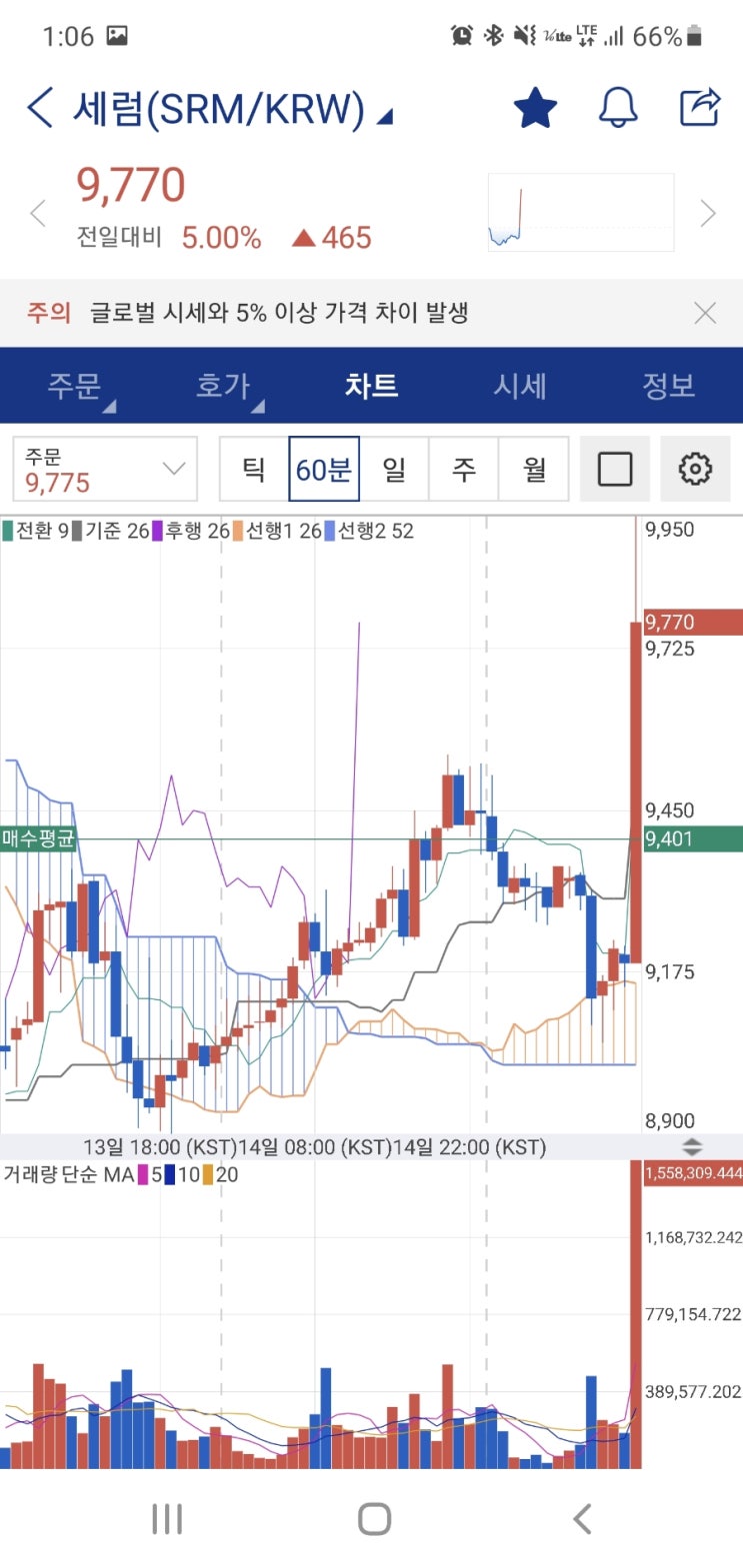Click the 13일 18:00 (KST) time label
This screenshot has height=1568, width=743.
[160, 1146]
